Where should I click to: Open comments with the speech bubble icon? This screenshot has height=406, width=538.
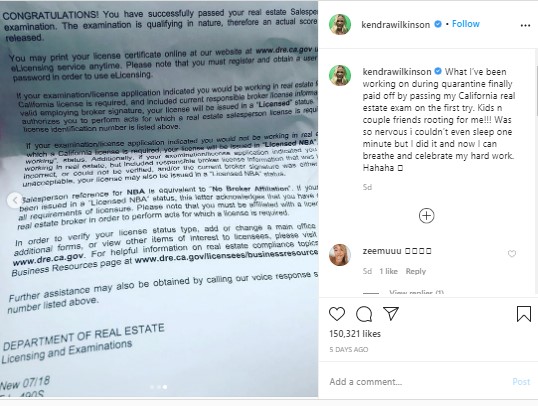pyautogui.click(x=364, y=314)
